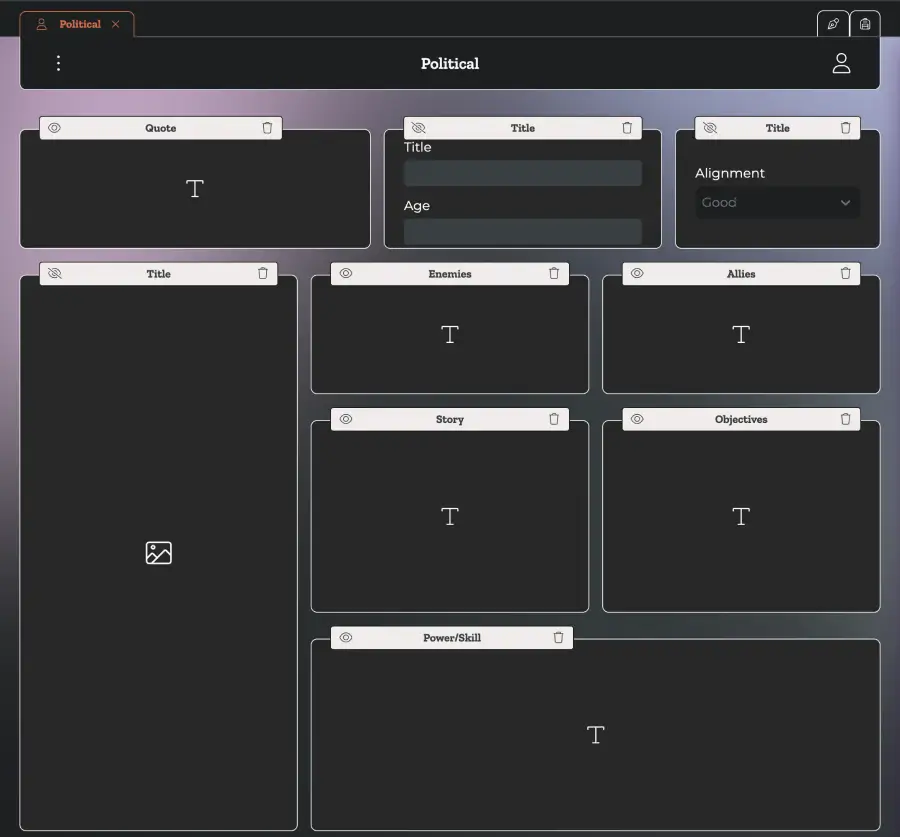
Task: Click the text icon in the Enemies panel
Action: tap(449, 335)
